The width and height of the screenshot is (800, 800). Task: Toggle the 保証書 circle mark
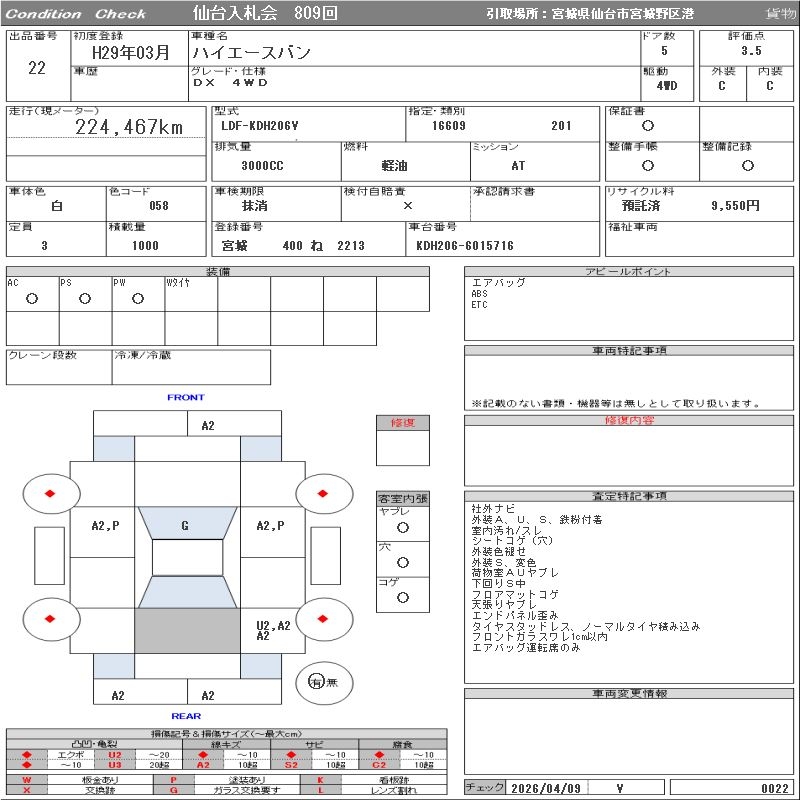tap(648, 126)
